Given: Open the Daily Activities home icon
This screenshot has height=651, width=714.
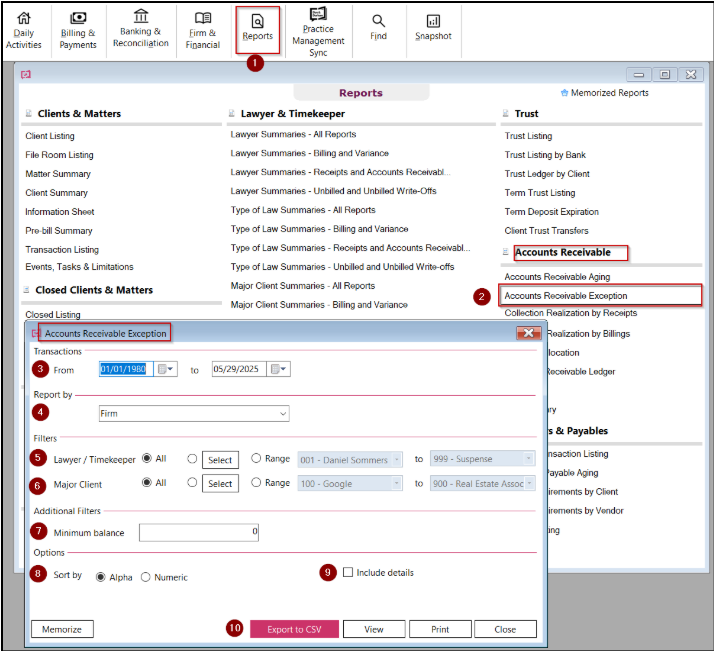Looking at the screenshot, I should (24, 18).
